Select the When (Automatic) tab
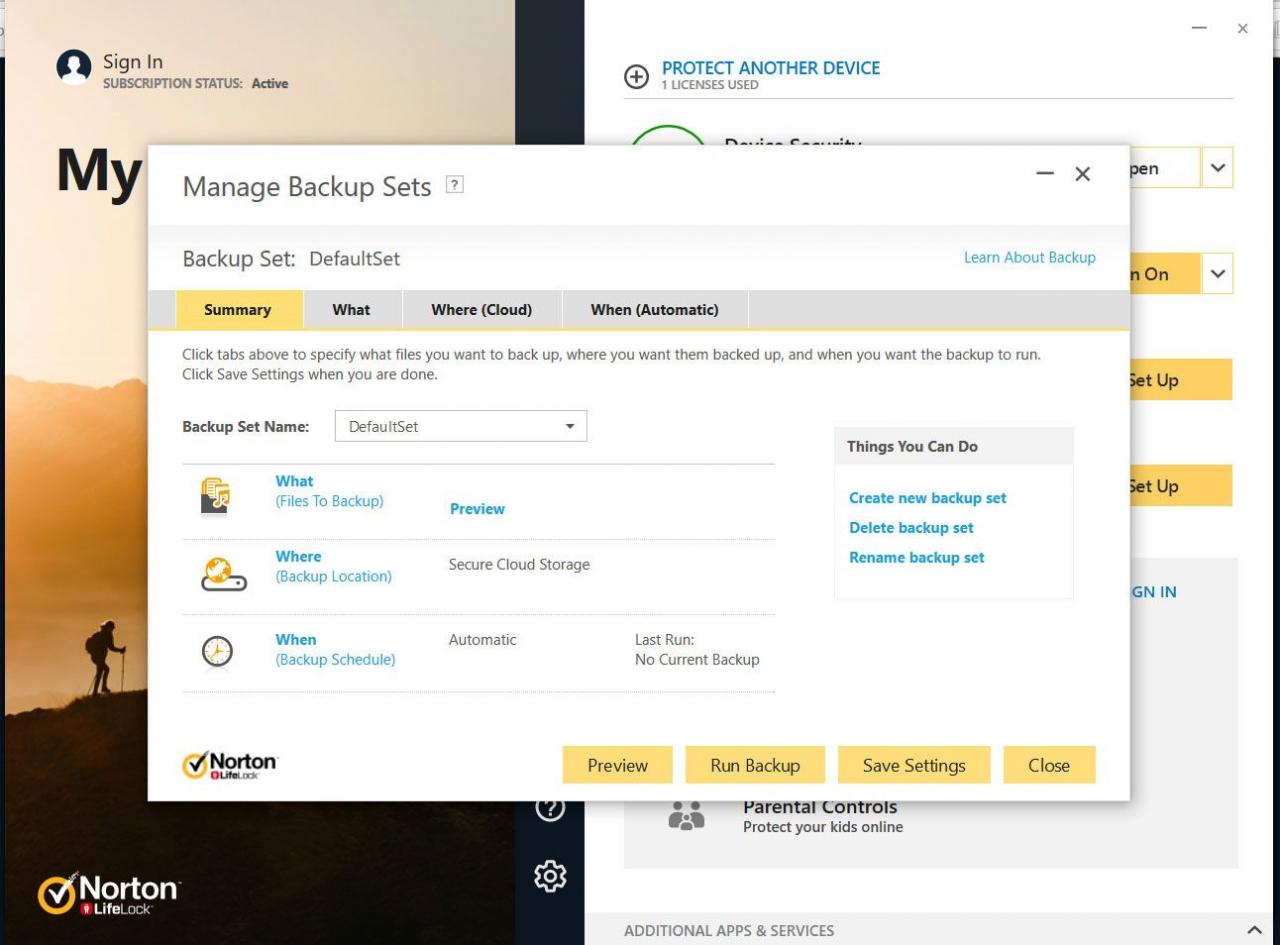The height and width of the screenshot is (945, 1280). pos(654,310)
